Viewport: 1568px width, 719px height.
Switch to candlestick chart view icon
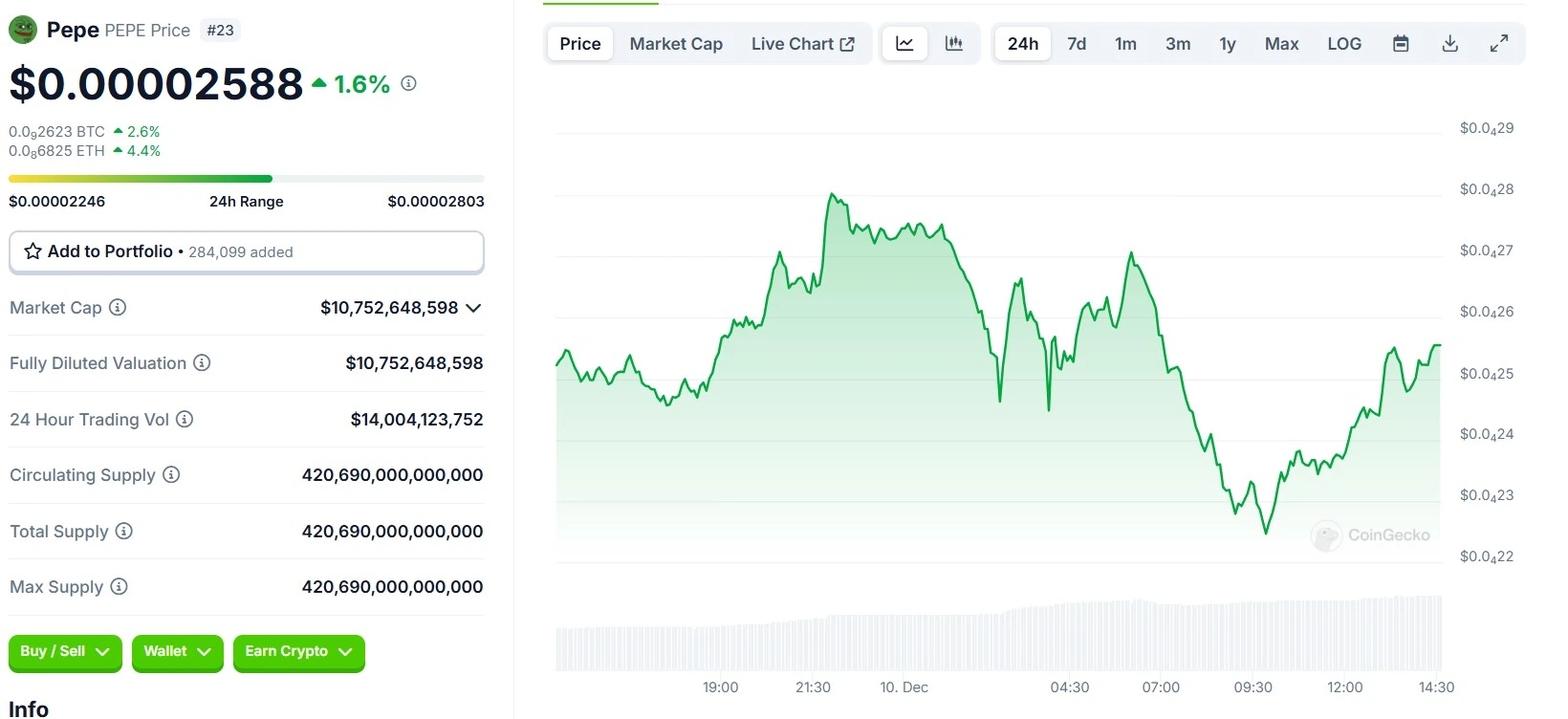953,44
